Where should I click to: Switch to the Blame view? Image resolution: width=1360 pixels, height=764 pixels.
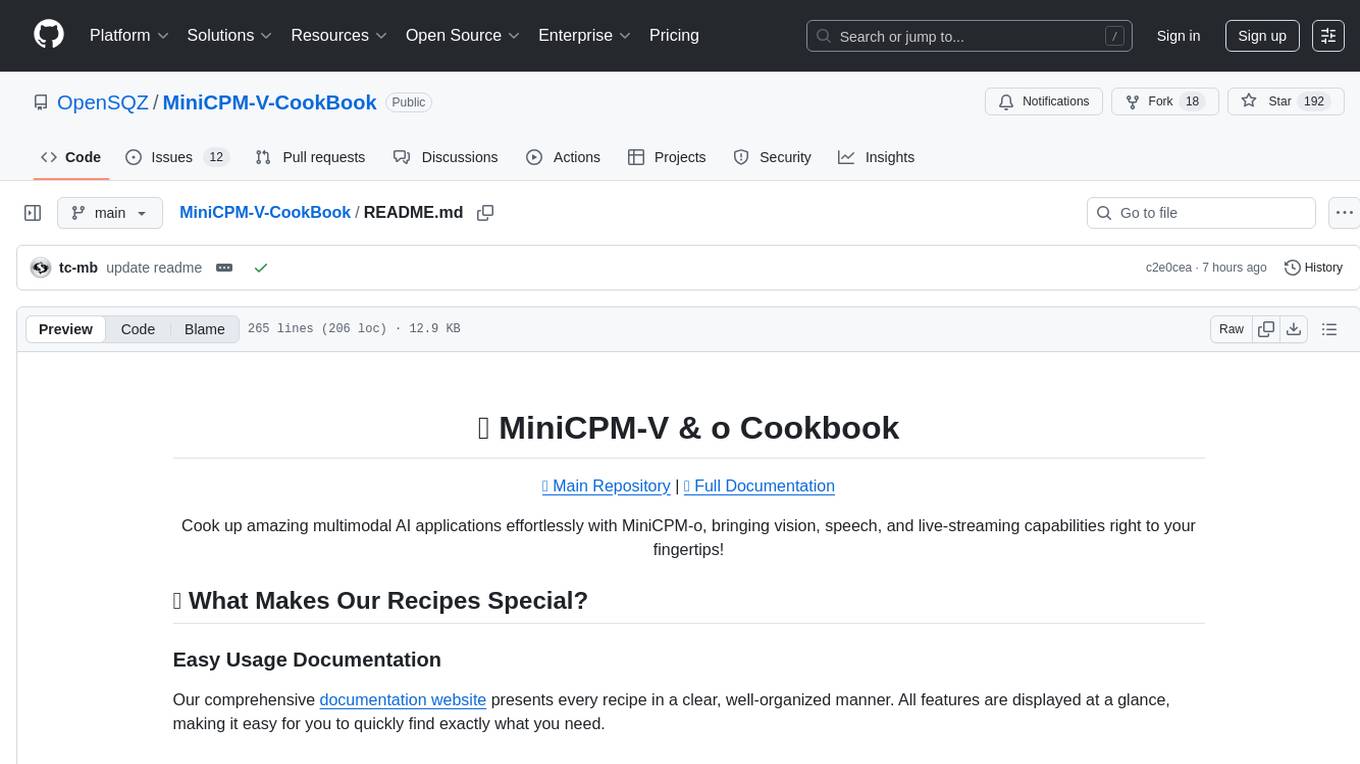[x=204, y=329]
